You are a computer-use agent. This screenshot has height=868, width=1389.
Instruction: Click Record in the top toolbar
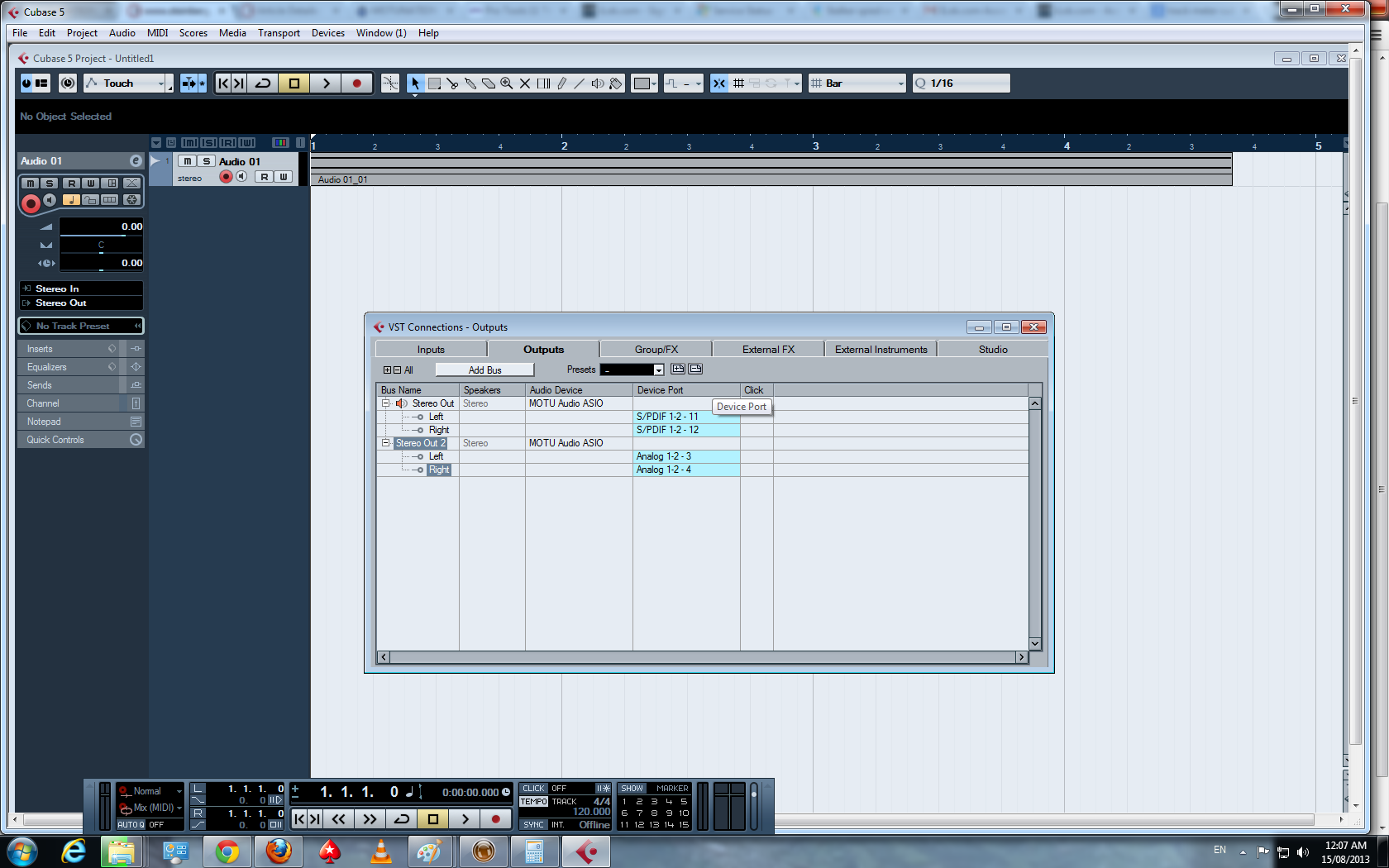coord(356,83)
